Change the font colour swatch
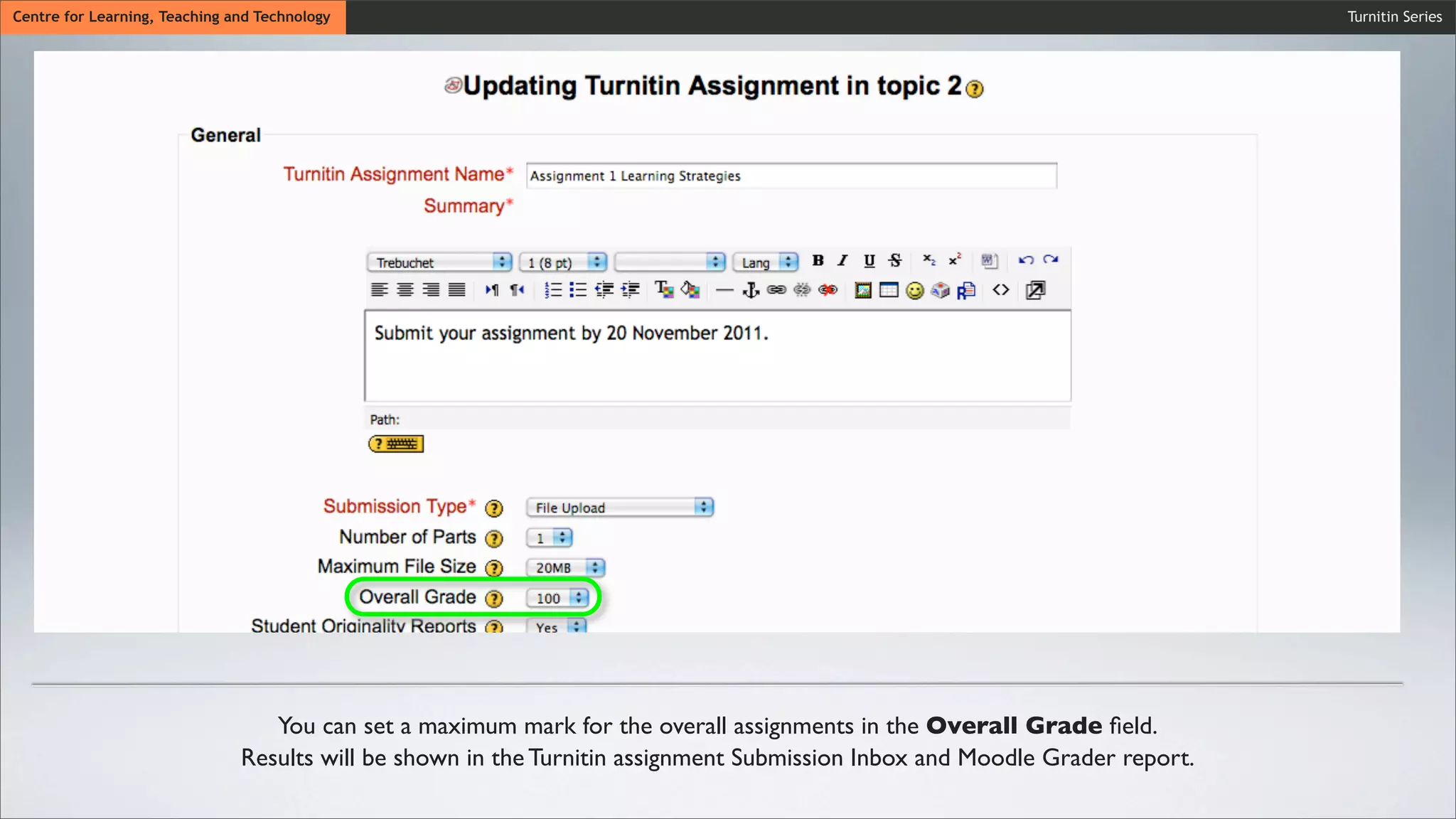 tap(663, 290)
